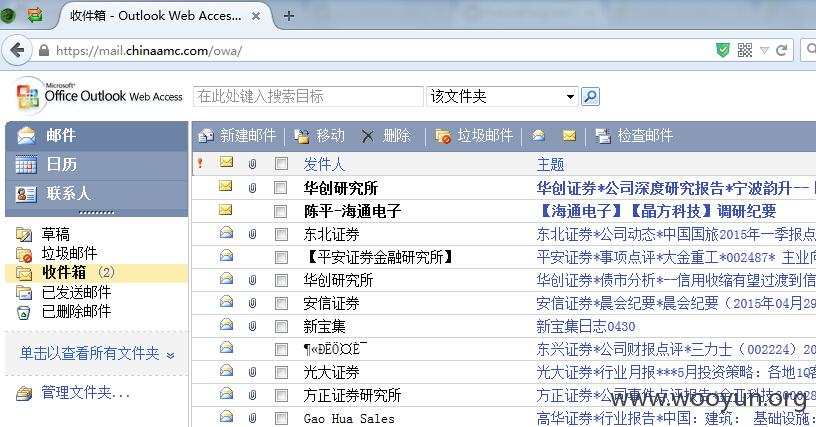Switch to the 邮件 navigation section
Viewport: 816px width, 427px height.
(97, 136)
